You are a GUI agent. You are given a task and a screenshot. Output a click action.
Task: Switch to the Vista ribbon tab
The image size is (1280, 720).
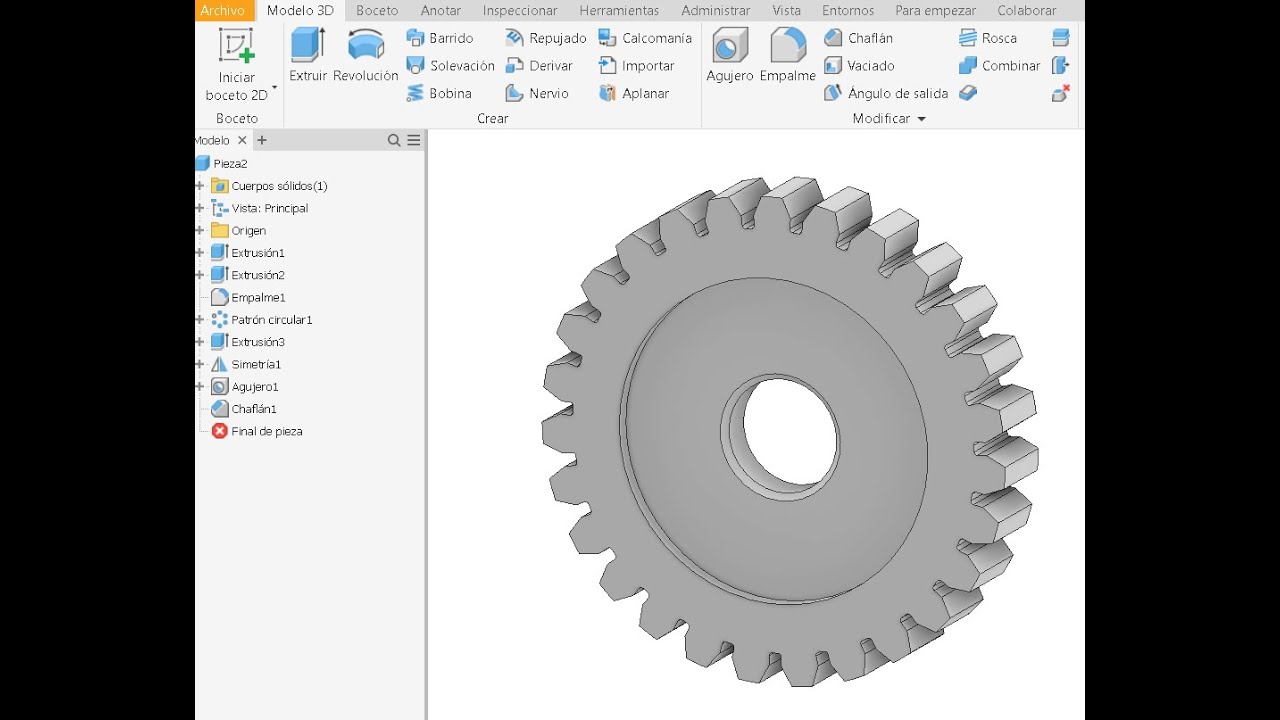click(x=786, y=11)
